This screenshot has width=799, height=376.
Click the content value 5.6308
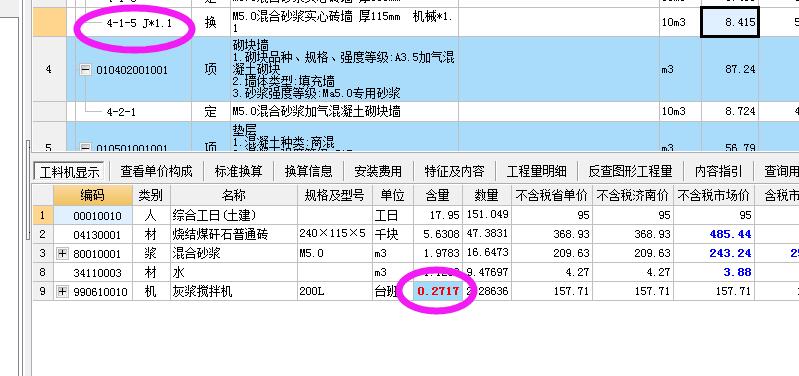[x=437, y=234]
